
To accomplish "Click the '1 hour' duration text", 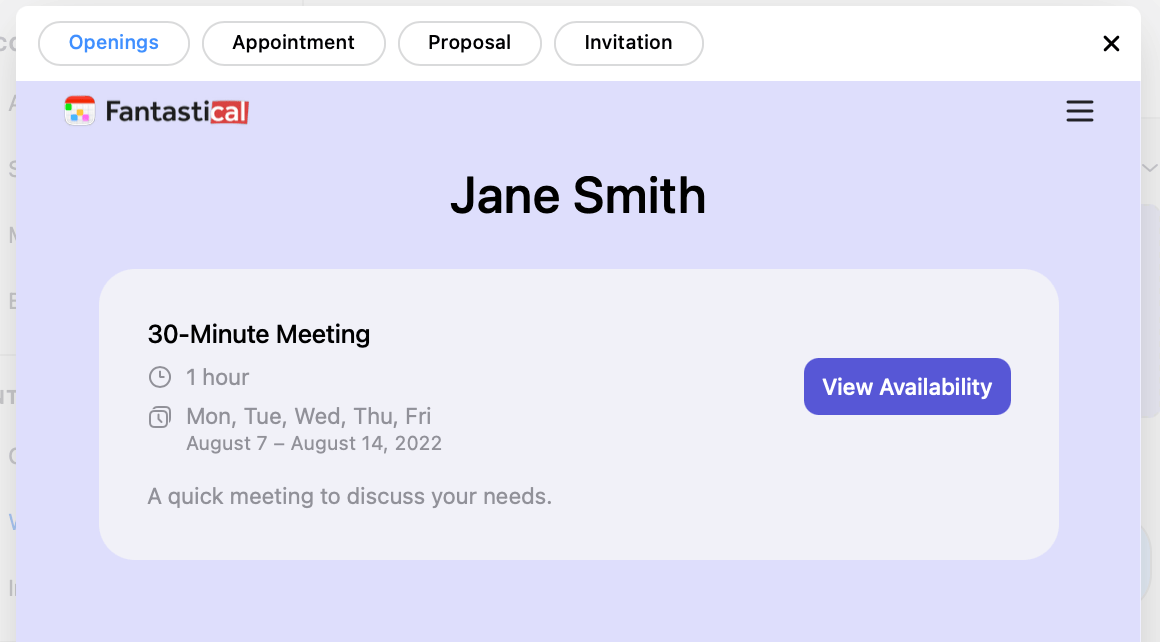I will coord(217,377).
